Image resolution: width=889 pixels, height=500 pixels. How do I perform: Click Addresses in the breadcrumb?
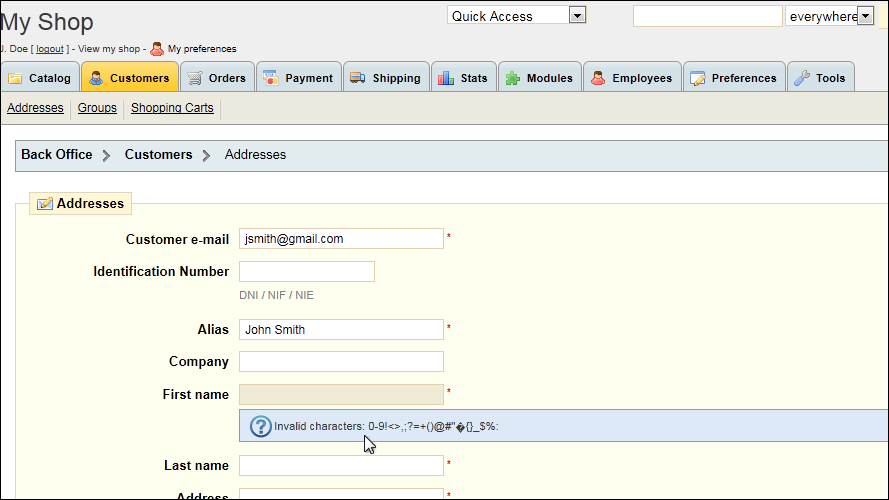255,154
